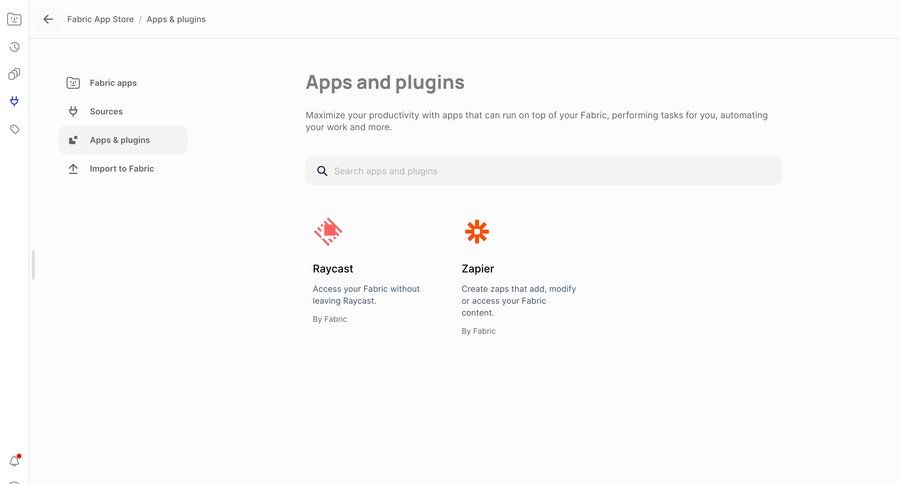Open notifications bell icon
This screenshot has width=900, height=484.
point(14,461)
